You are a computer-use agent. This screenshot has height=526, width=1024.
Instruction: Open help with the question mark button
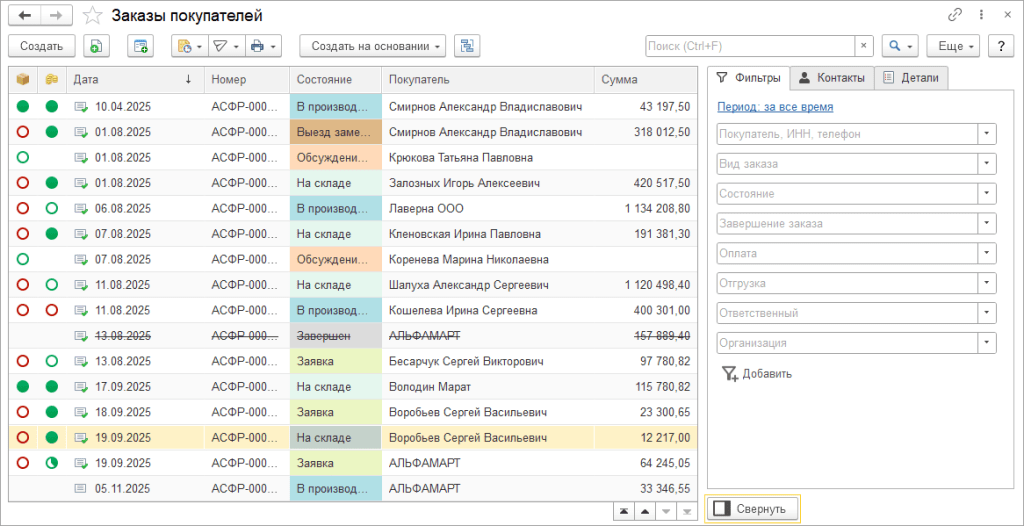point(1000,46)
